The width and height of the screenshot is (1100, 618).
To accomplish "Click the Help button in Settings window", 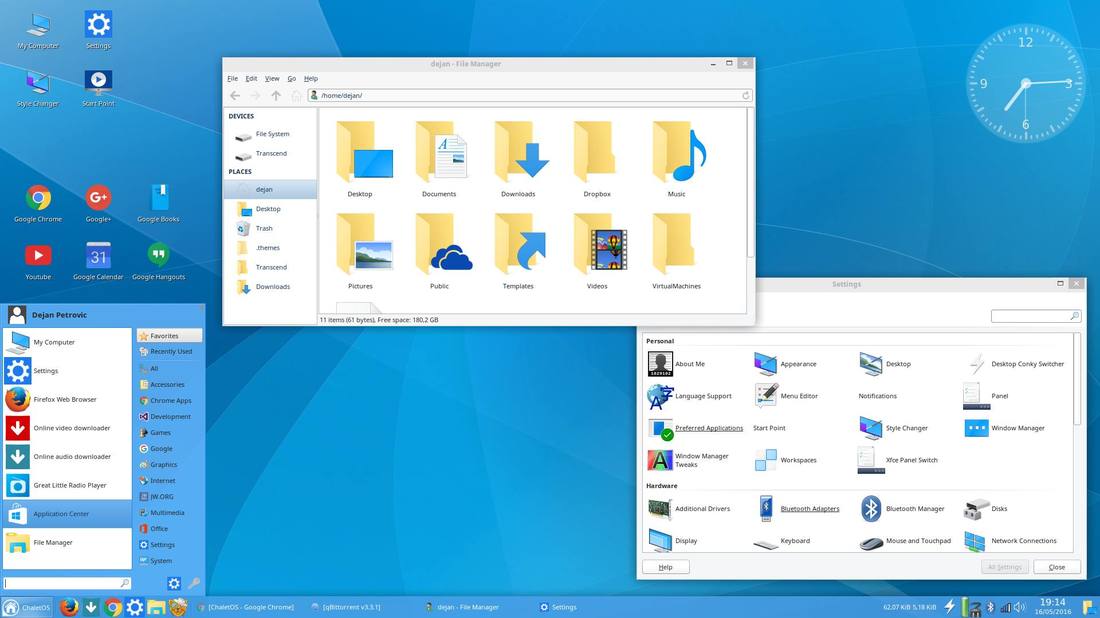I will [x=664, y=566].
